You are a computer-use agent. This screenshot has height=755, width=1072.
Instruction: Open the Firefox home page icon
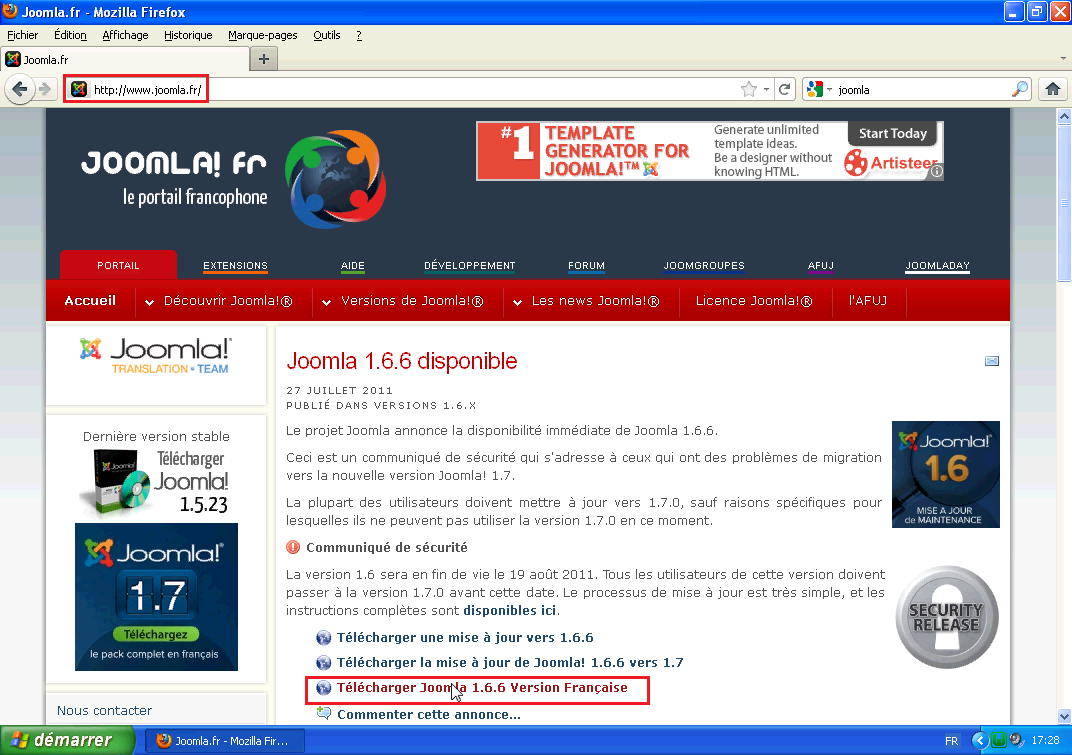[x=1053, y=90]
